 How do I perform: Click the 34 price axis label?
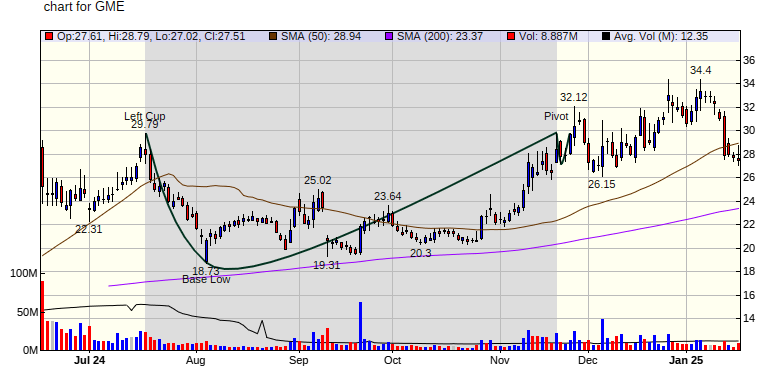pyautogui.click(x=750, y=84)
